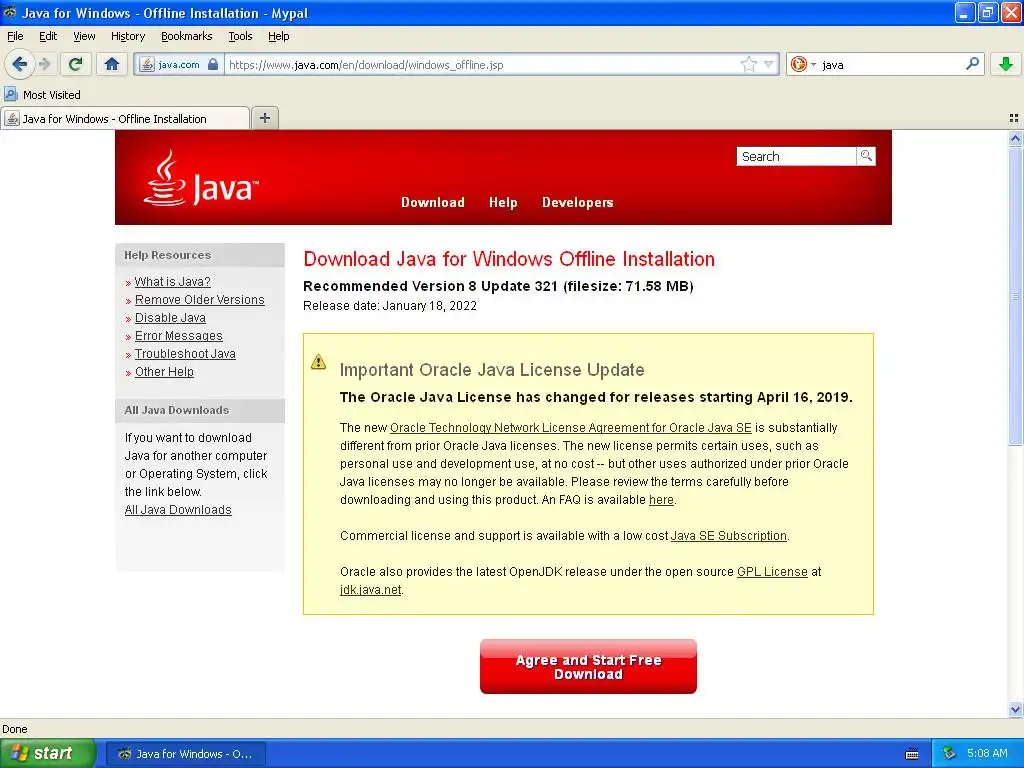Click the Java logo in the header

(x=201, y=178)
